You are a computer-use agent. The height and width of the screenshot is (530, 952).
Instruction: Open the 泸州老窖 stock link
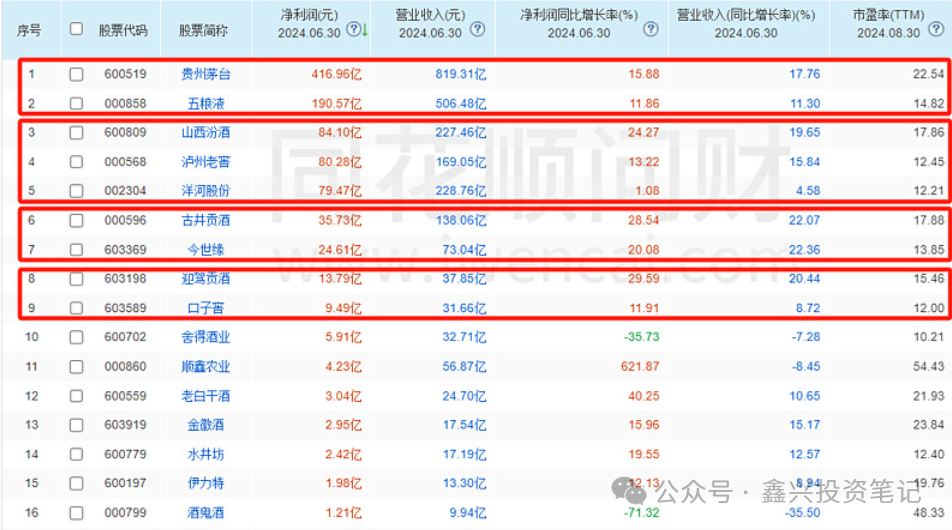[x=206, y=161]
